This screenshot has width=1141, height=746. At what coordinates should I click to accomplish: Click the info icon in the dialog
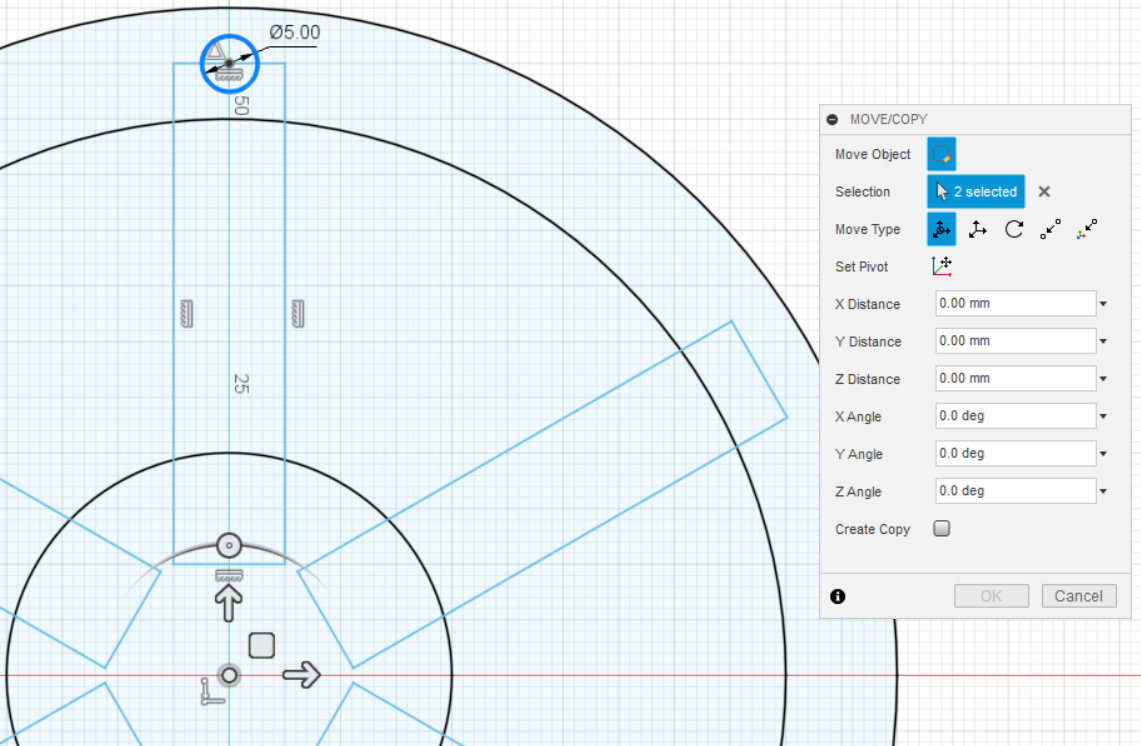pos(838,596)
